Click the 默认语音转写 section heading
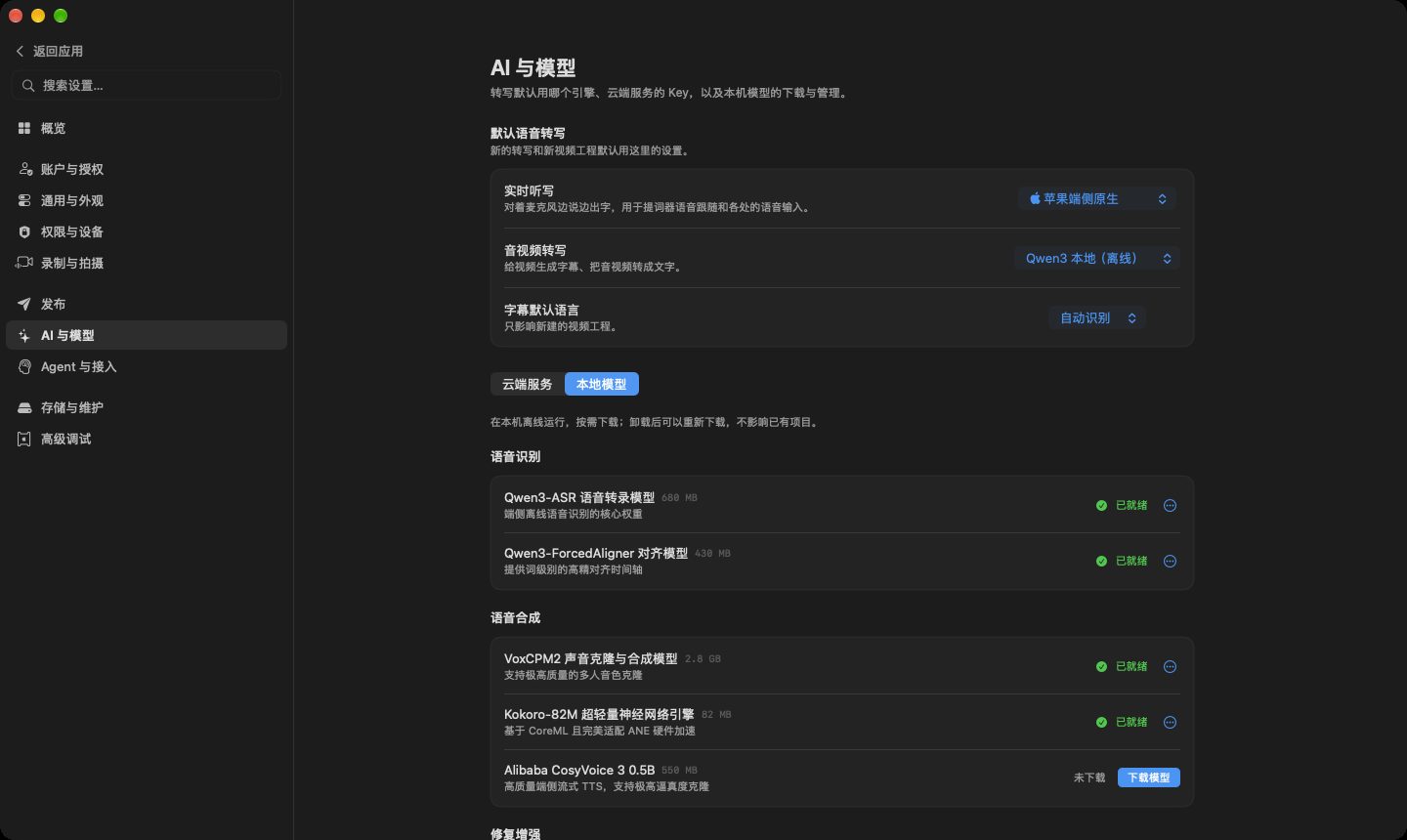This screenshot has height=840, width=1407. 528,133
